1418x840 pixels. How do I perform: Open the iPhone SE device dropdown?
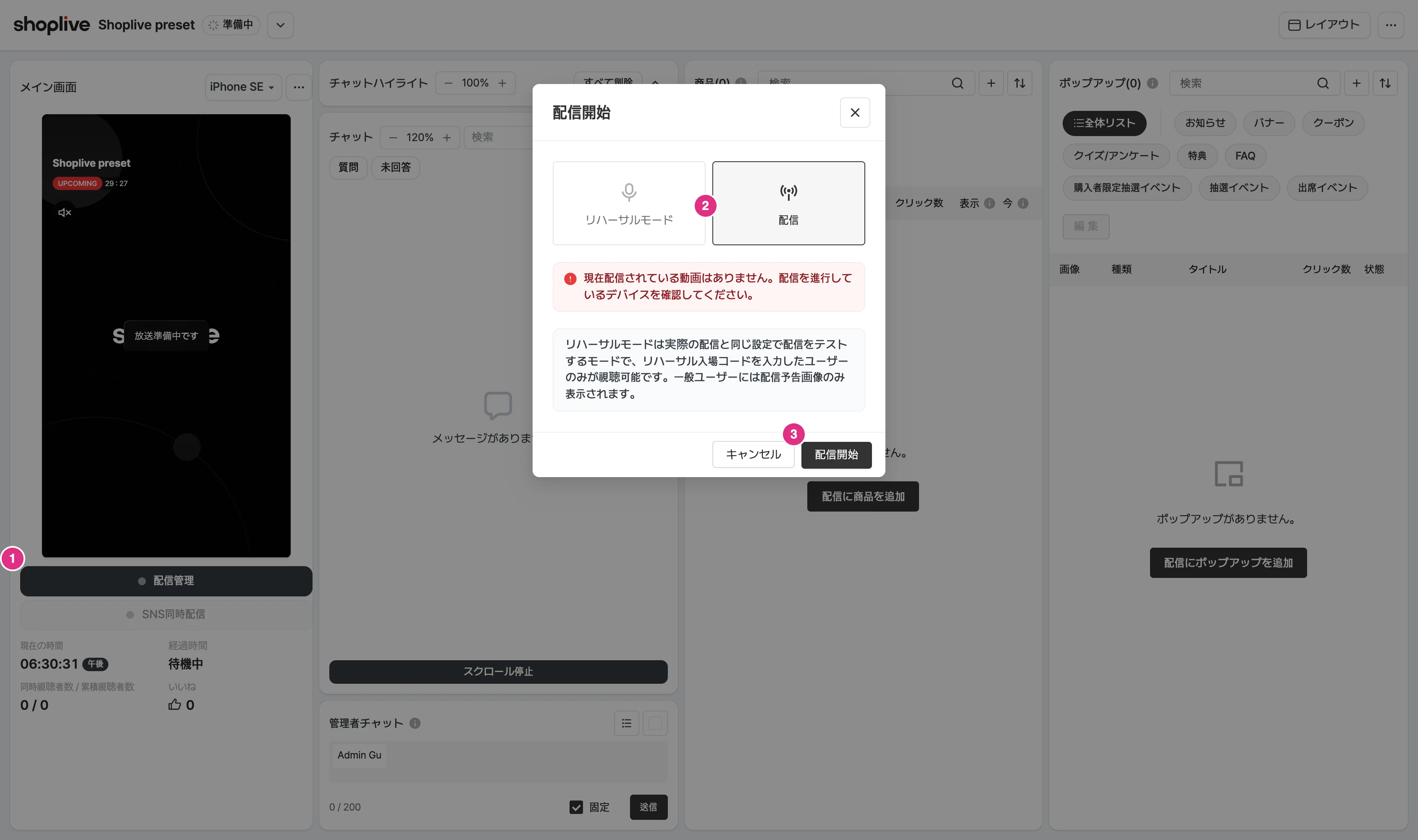243,87
